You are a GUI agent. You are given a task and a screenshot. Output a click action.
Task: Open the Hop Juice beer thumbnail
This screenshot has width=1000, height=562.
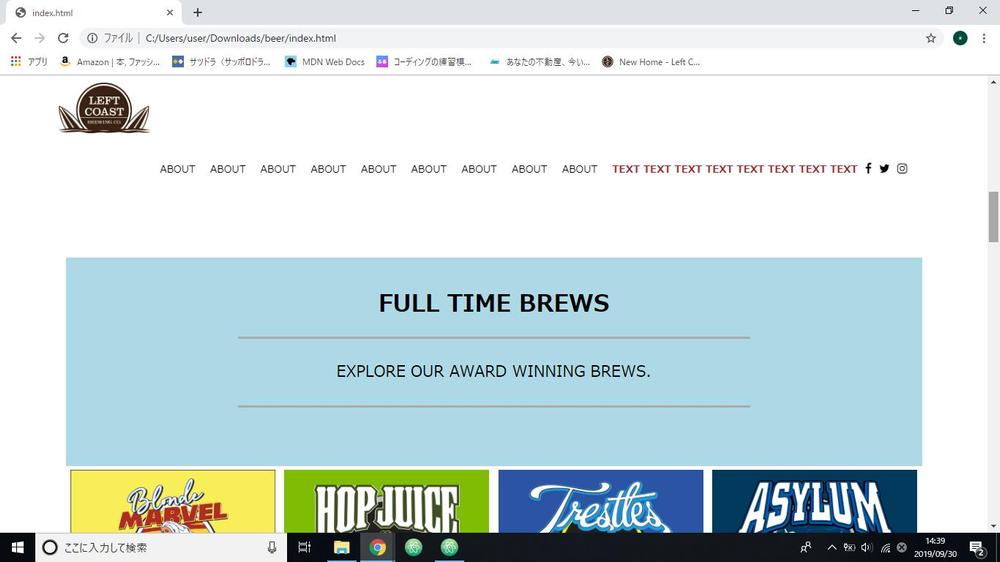(386, 501)
